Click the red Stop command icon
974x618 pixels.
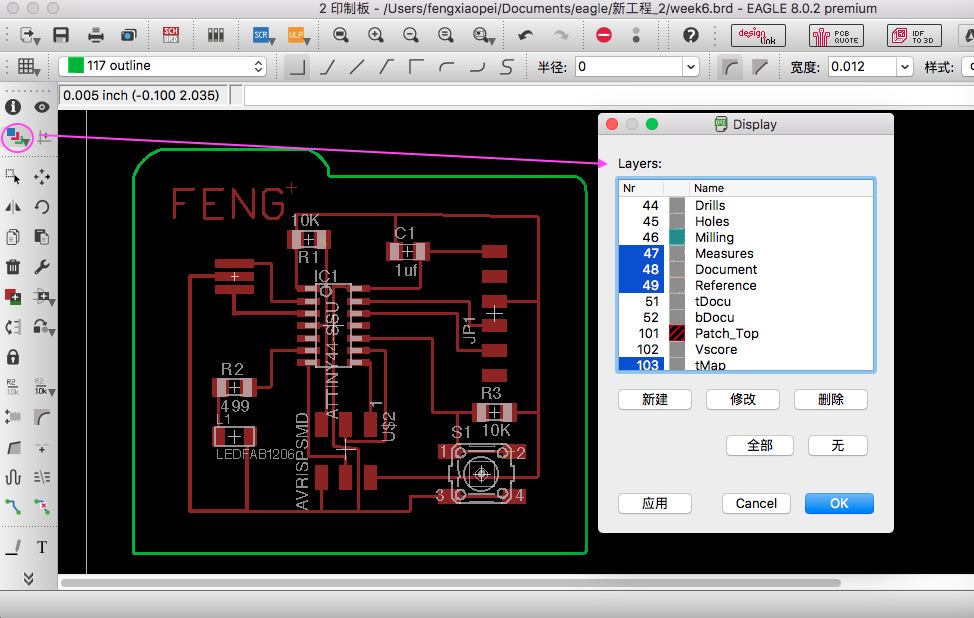pos(604,35)
